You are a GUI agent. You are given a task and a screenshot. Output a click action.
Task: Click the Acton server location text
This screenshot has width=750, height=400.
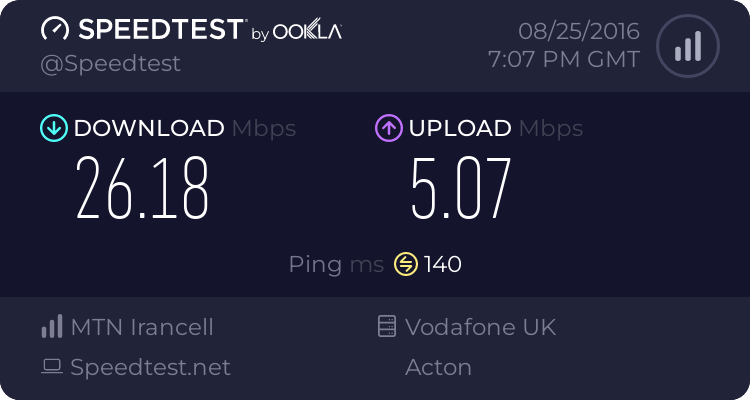click(438, 367)
